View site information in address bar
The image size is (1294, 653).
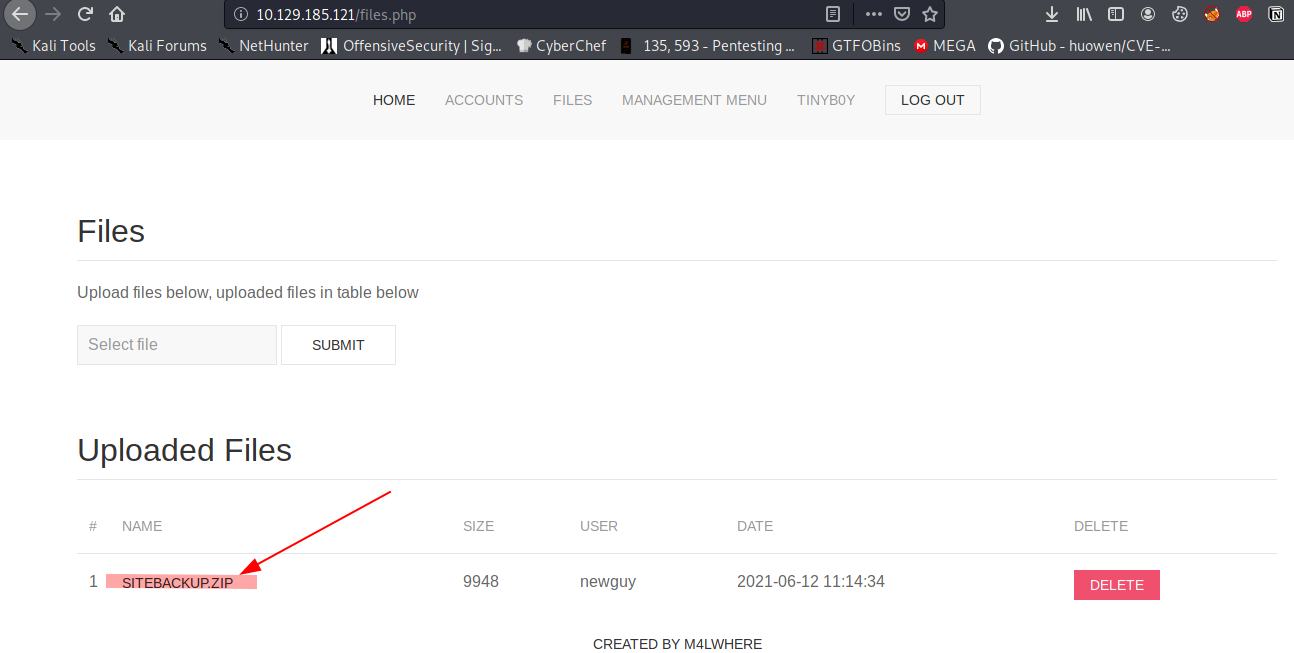coord(240,14)
